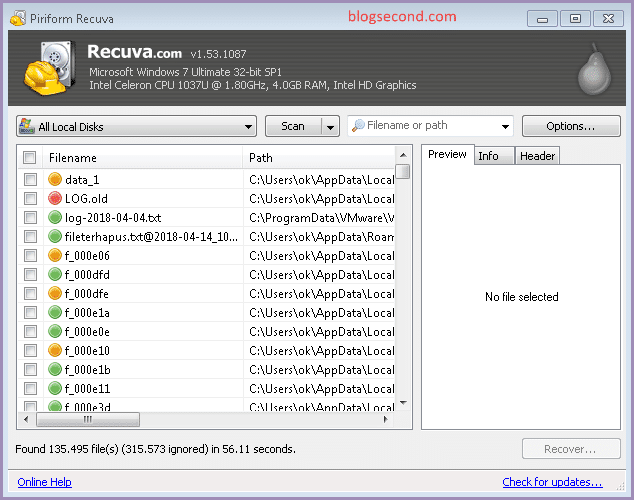
Task: Click the vertical scrollbar down arrow
Action: (x=403, y=403)
